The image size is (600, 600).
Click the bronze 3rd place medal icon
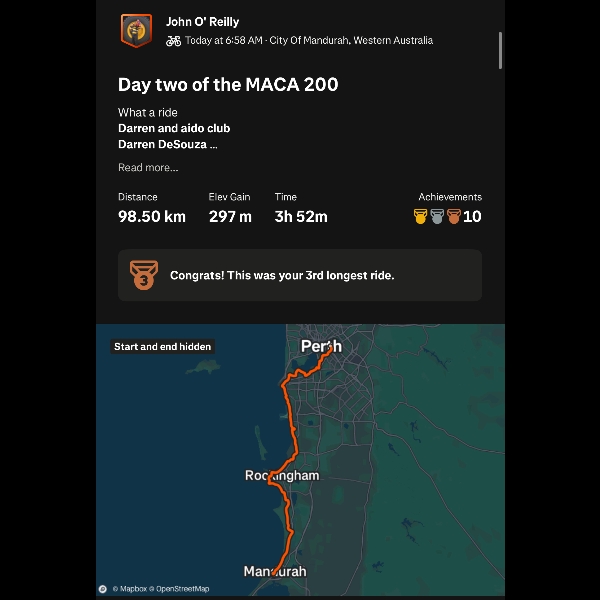pos(144,275)
